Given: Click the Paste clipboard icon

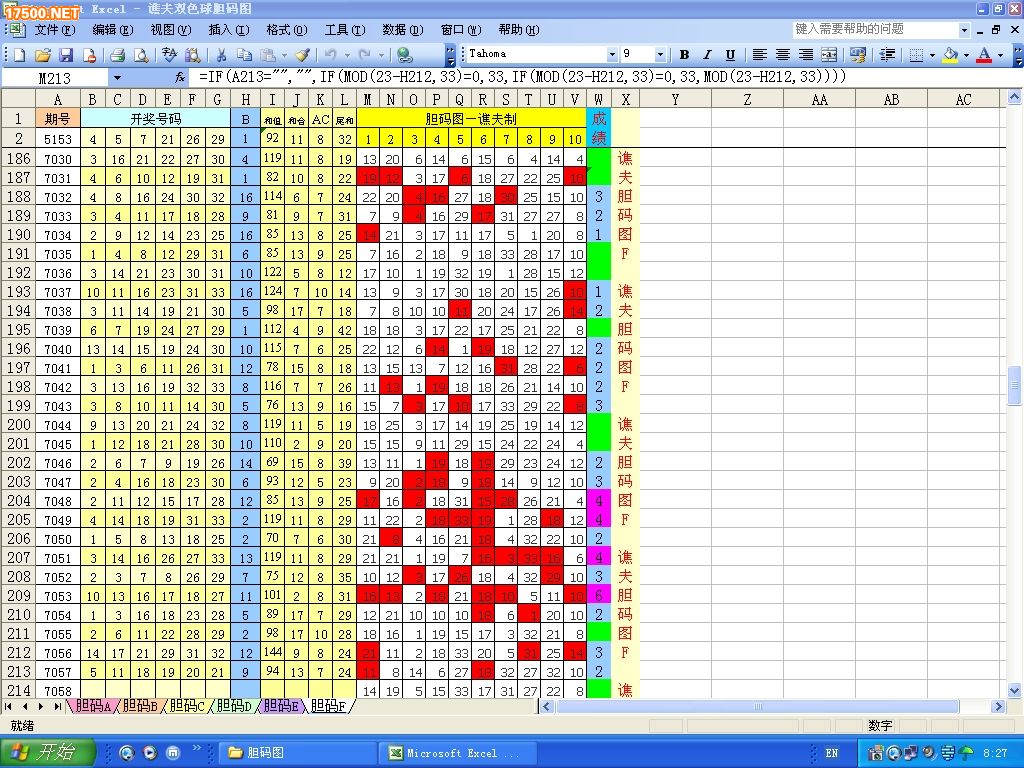Looking at the screenshot, I should coord(268,55).
